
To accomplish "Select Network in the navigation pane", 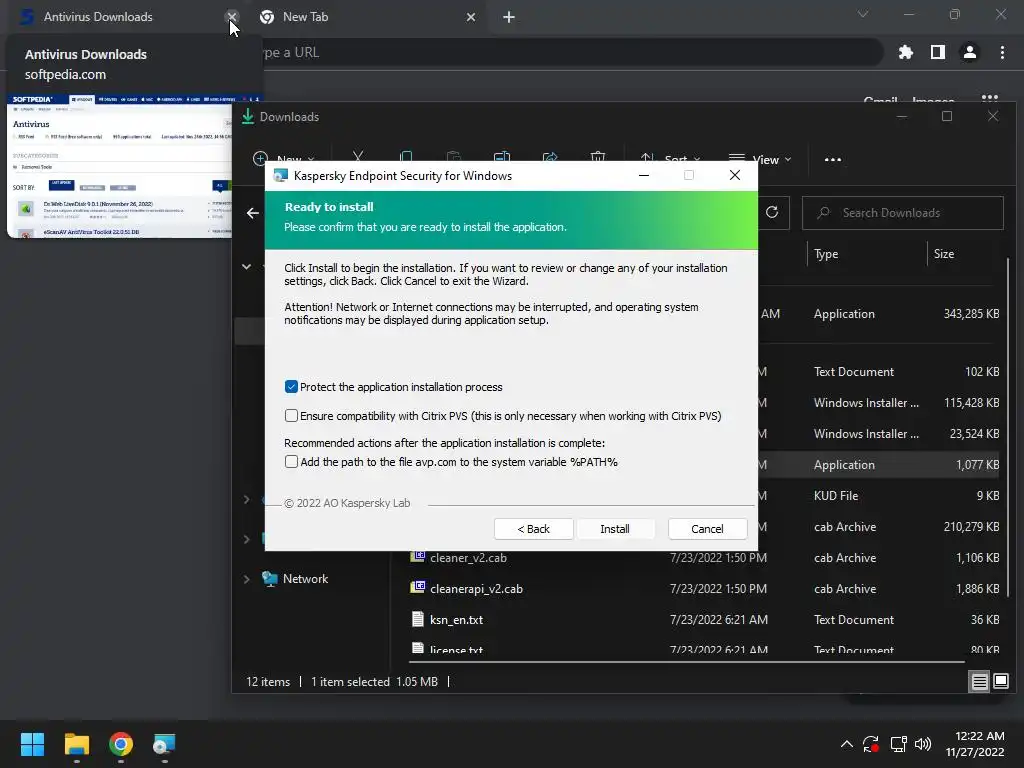I will [x=305, y=579].
